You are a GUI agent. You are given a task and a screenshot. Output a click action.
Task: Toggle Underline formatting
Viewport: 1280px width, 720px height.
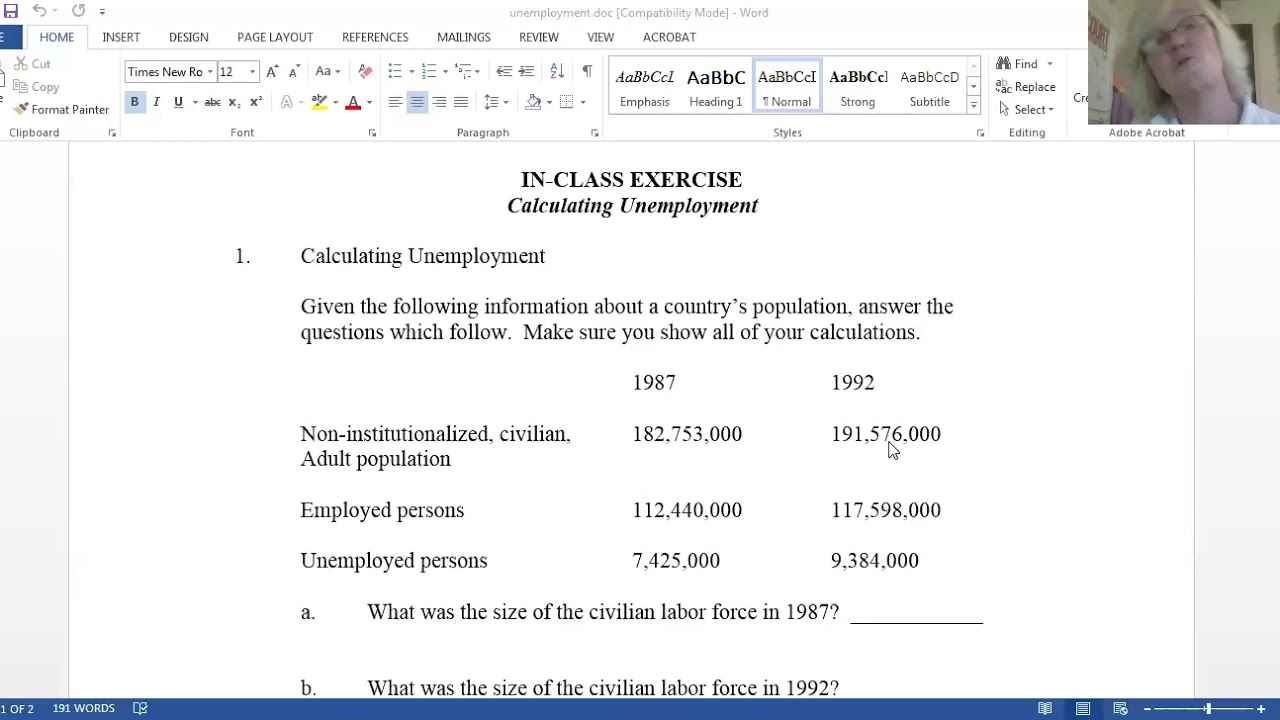point(178,102)
